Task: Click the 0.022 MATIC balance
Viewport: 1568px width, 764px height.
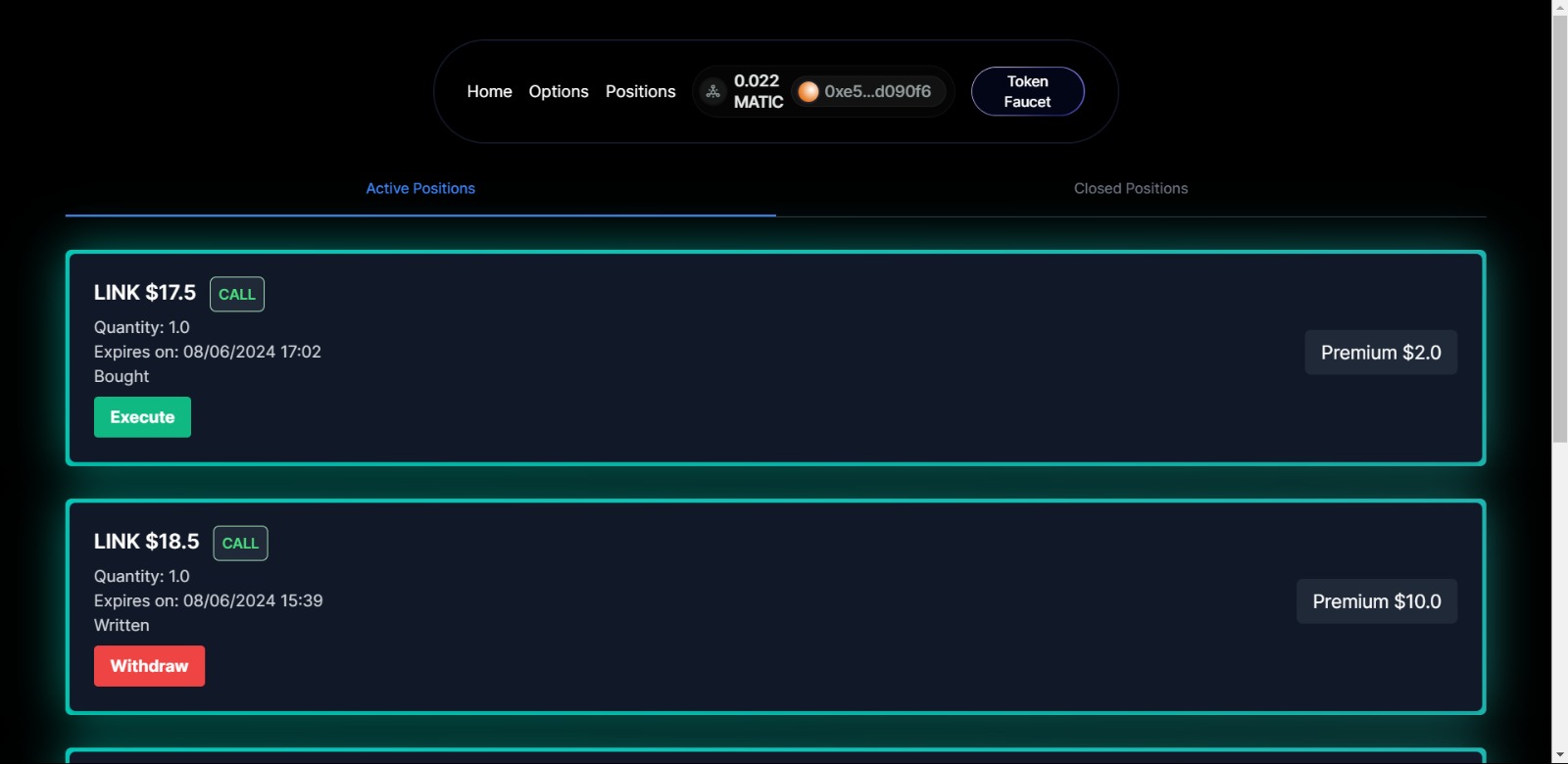Action: [x=759, y=91]
